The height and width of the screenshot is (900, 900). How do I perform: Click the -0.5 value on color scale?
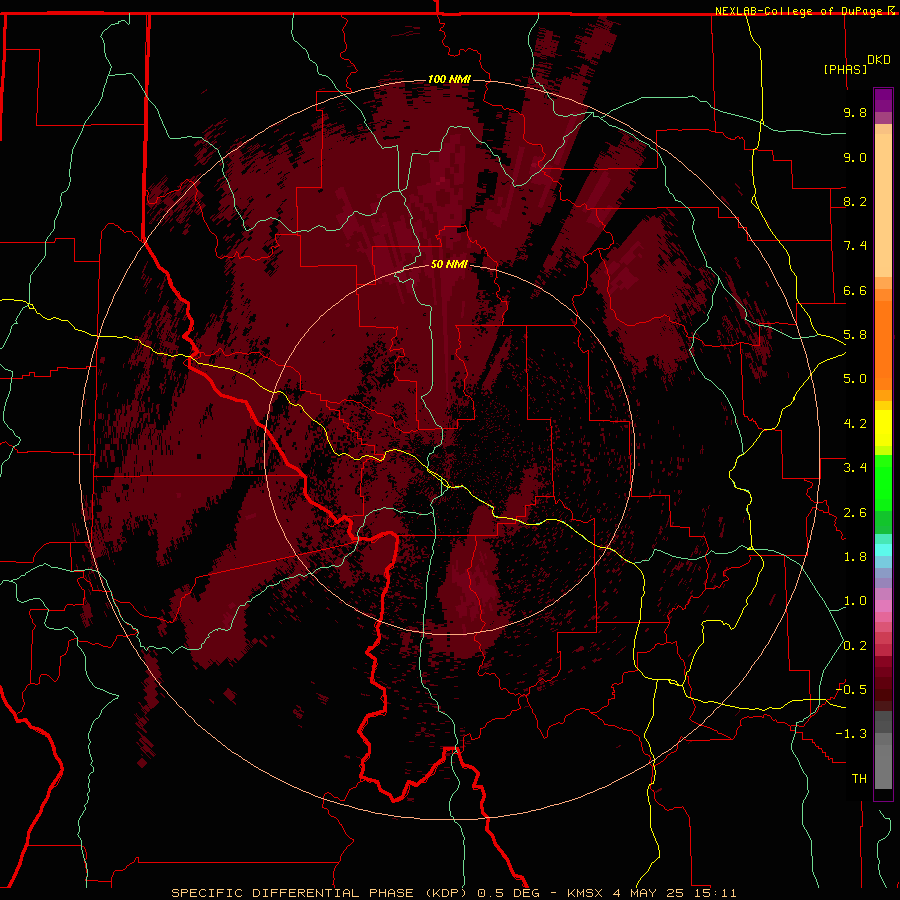coord(851,690)
